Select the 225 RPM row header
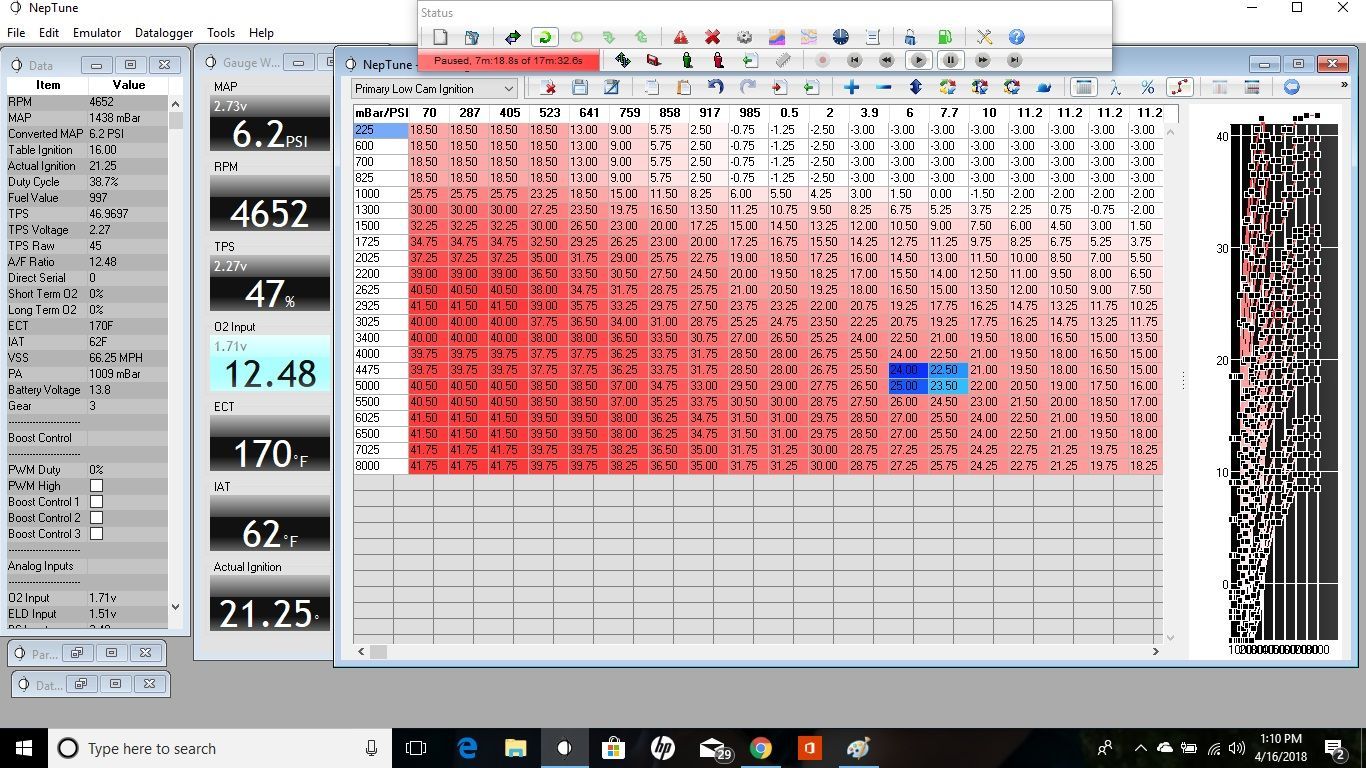This screenshot has height=768, width=1366. 380,130
